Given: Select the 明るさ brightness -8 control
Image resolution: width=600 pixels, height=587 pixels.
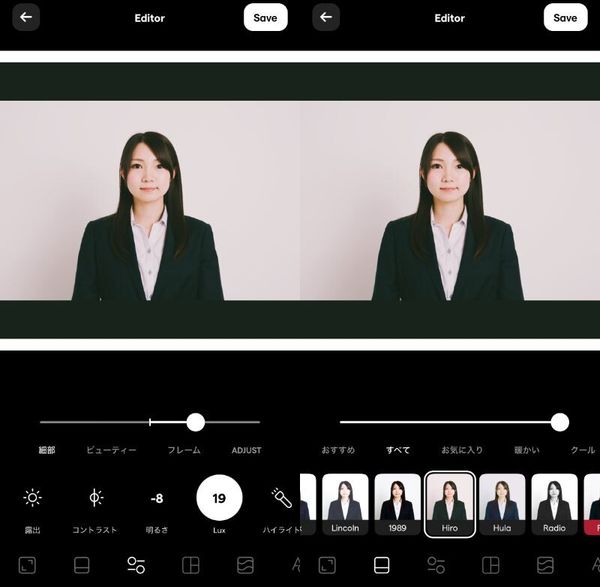Looking at the screenshot, I should pyautogui.click(x=157, y=498).
